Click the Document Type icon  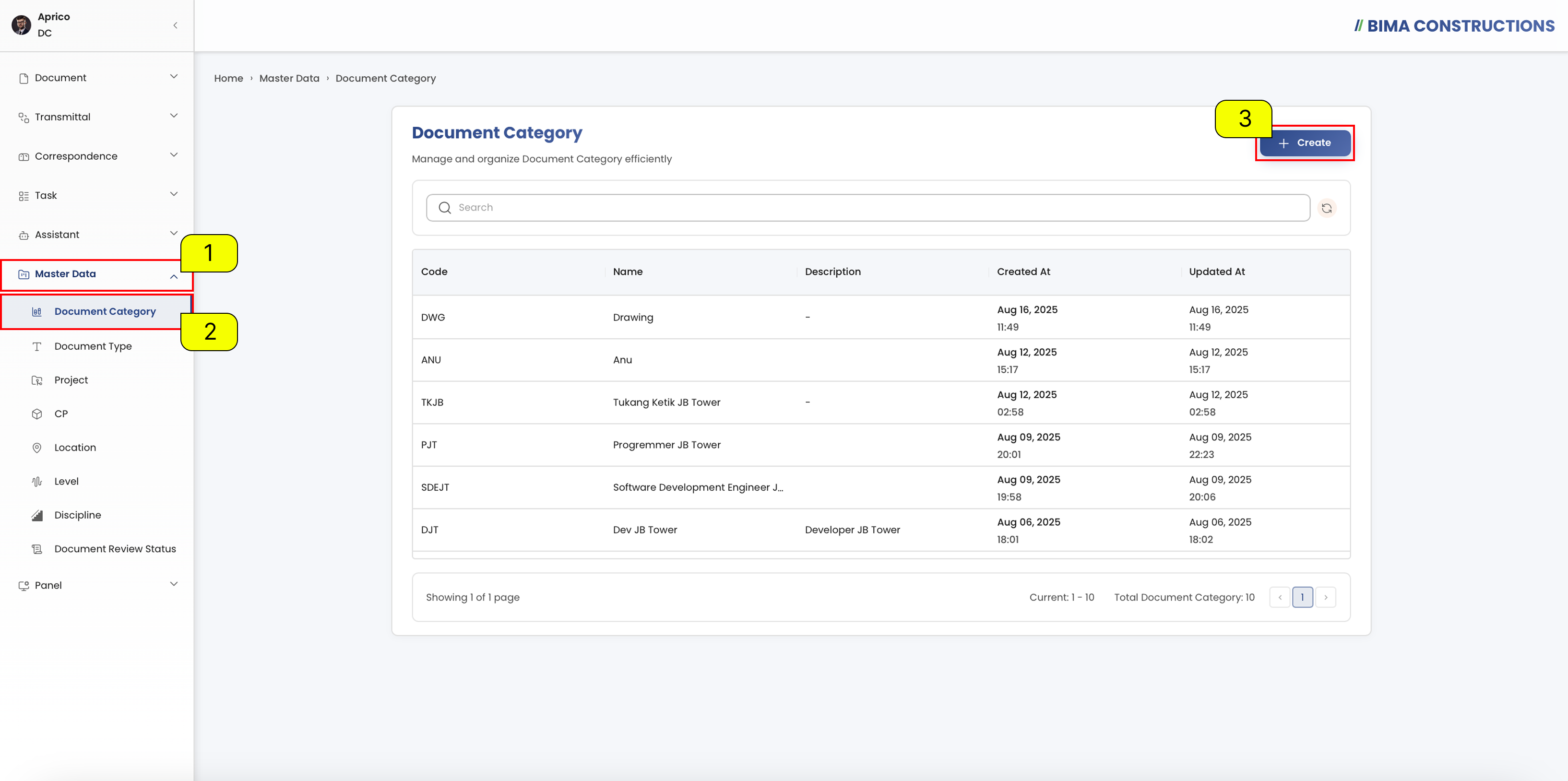tap(37, 346)
